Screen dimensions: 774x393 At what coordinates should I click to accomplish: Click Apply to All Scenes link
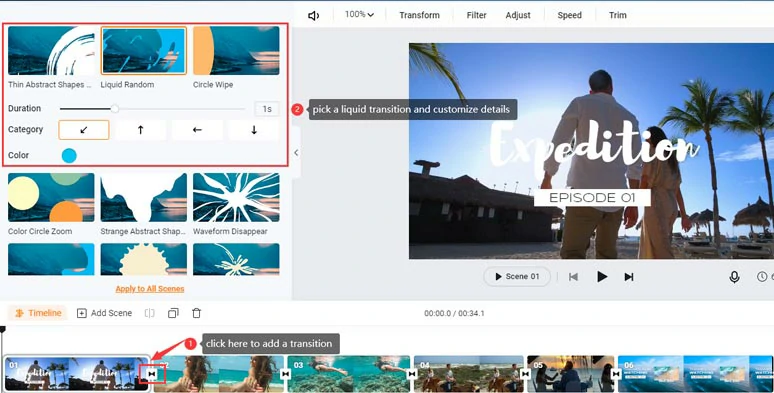coord(150,289)
